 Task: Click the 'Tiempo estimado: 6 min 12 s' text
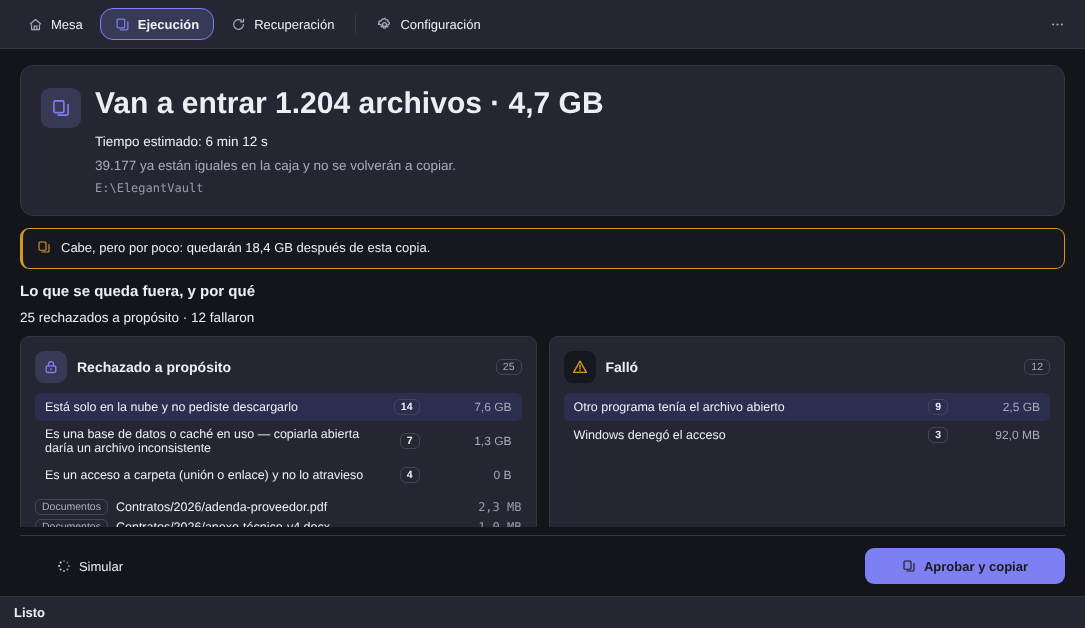(181, 142)
